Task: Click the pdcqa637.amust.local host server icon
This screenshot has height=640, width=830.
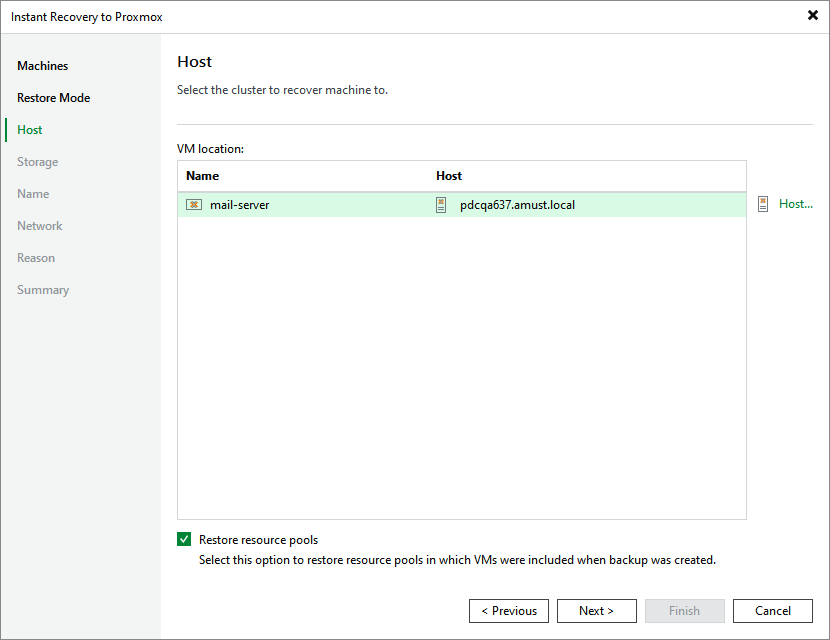Action: [x=441, y=205]
